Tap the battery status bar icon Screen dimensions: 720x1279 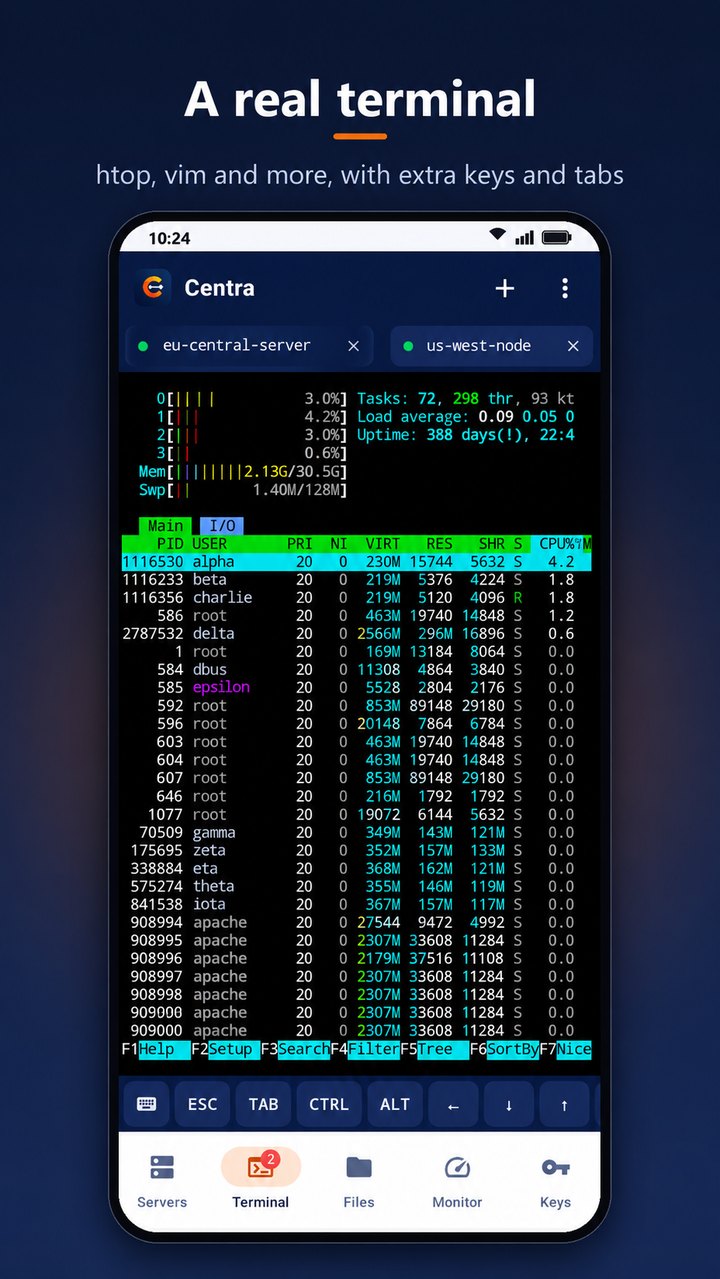[x=556, y=238]
